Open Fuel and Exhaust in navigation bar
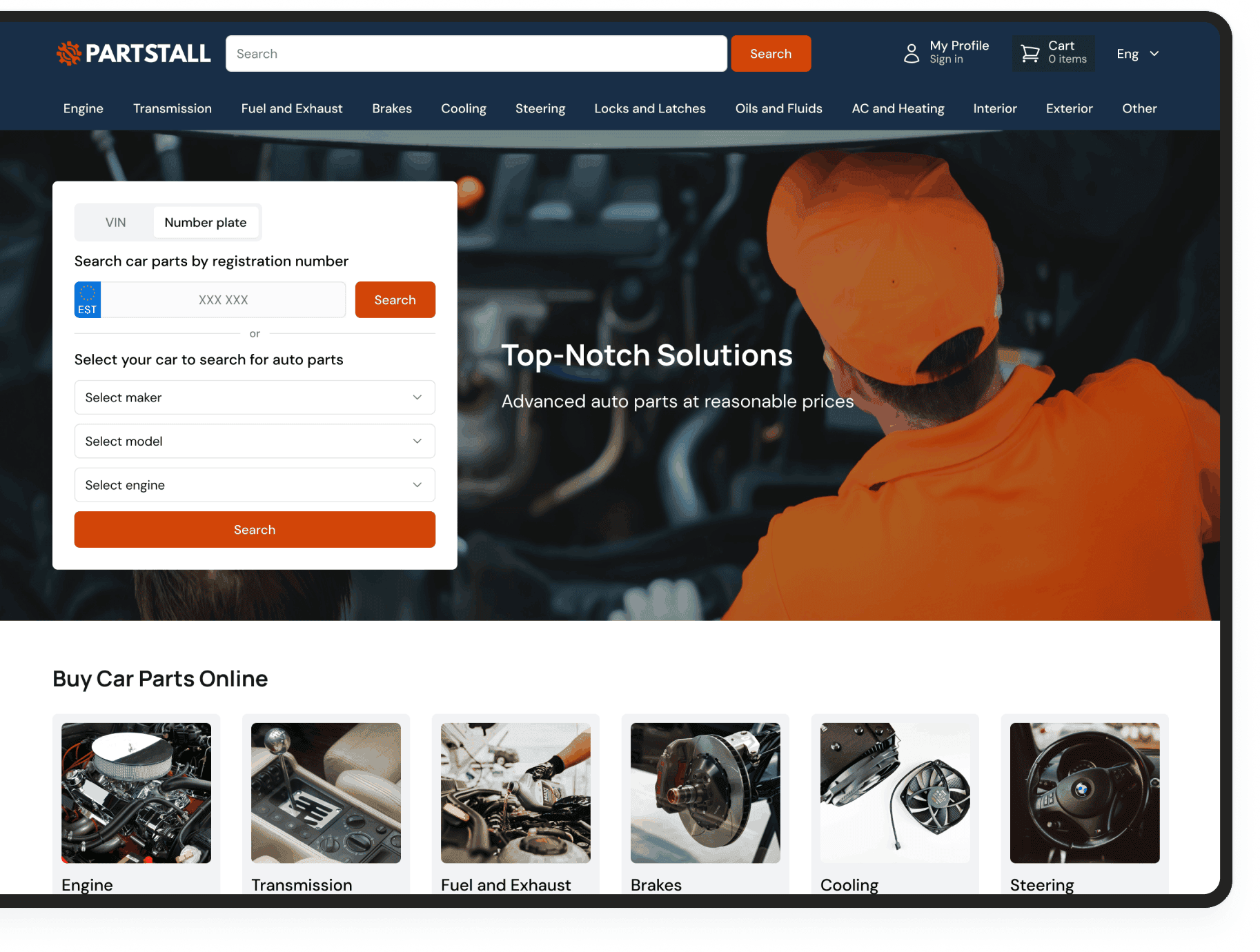The width and height of the screenshot is (1260, 952). click(292, 108)
